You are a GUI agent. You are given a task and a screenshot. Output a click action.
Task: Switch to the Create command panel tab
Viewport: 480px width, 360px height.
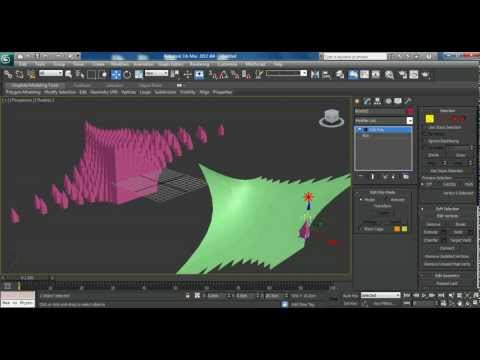click(x=357, y=101)
